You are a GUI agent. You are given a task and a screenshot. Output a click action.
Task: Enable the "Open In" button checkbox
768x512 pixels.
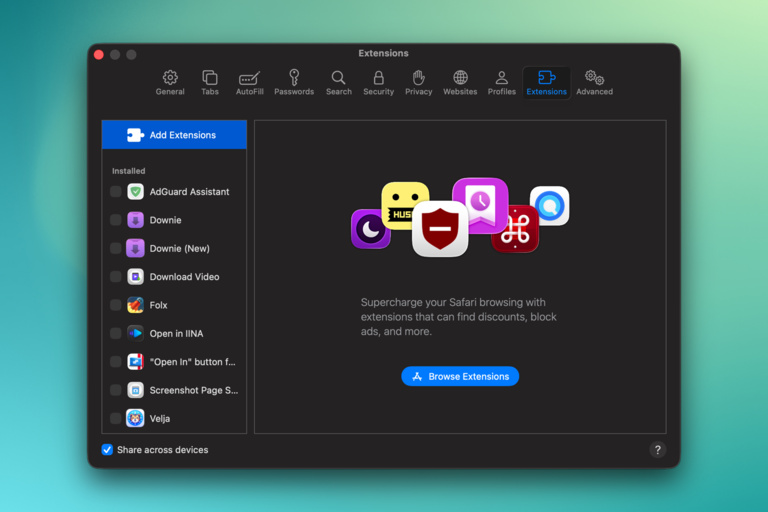[x=116, y=362]
